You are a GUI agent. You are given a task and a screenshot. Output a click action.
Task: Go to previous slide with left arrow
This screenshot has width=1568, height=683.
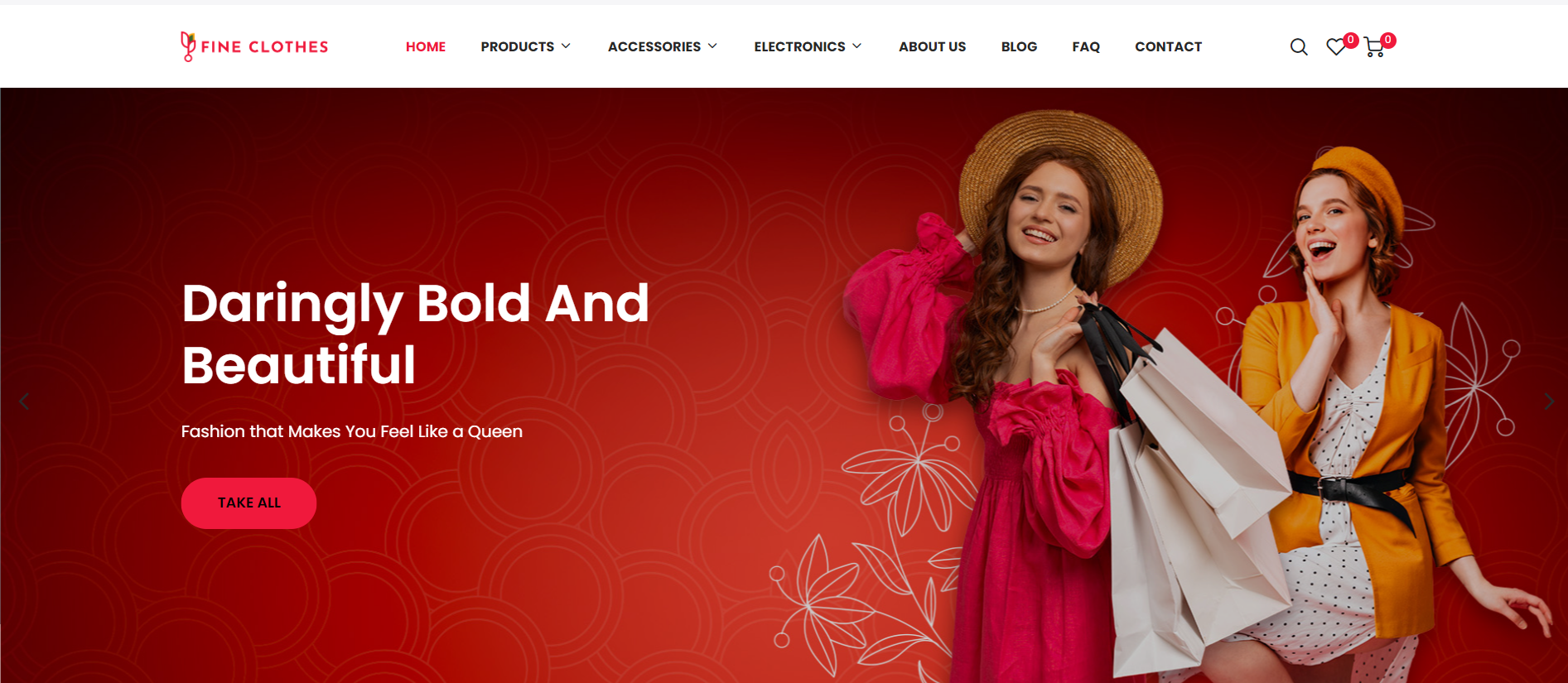(x=23, y=402)
